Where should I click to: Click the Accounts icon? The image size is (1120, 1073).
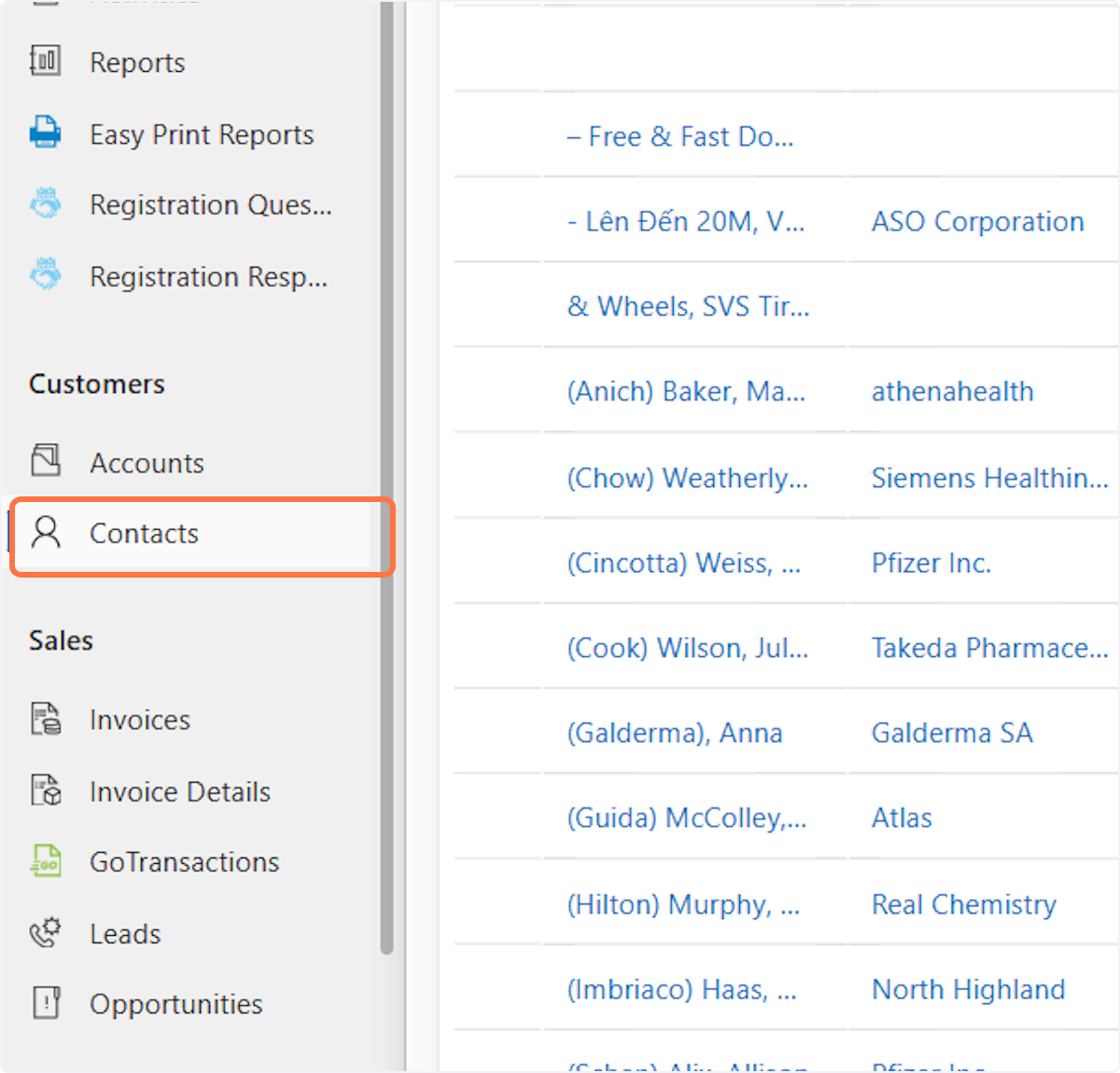point(45,461)
